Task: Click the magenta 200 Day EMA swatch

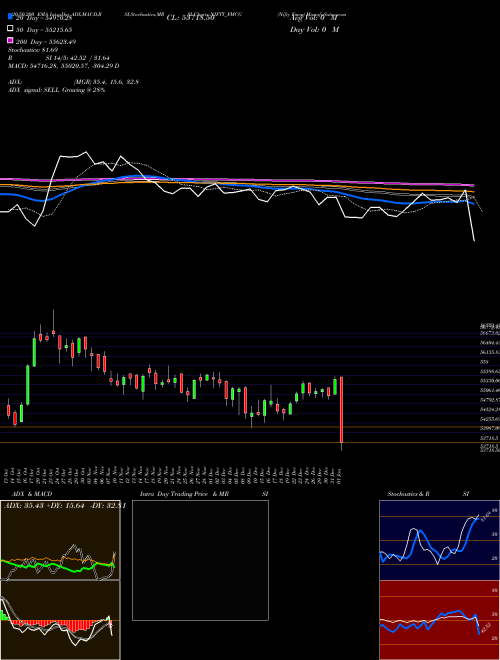Action: coord(10,41)
